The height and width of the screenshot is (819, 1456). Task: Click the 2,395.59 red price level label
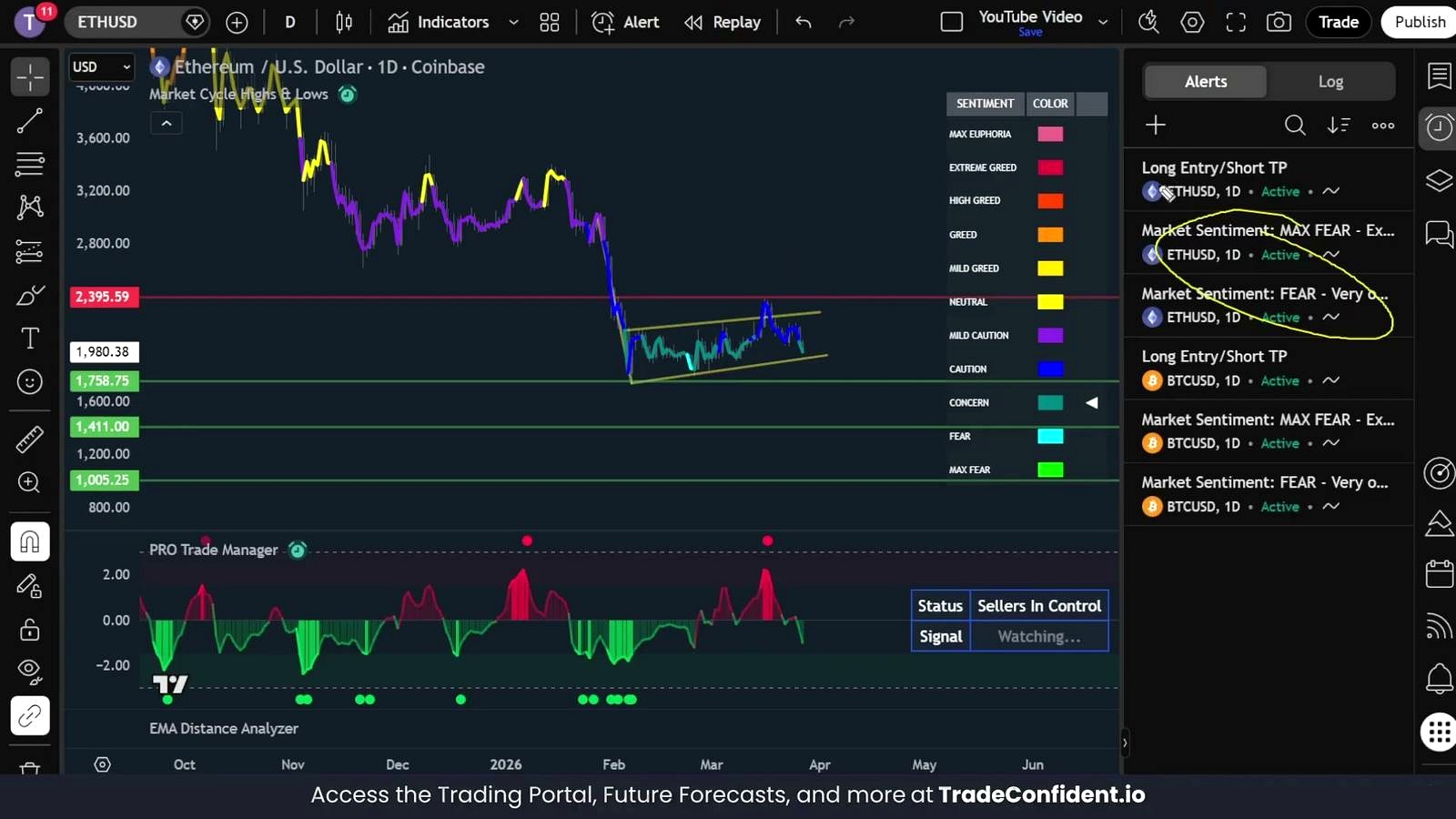(104, 297)
